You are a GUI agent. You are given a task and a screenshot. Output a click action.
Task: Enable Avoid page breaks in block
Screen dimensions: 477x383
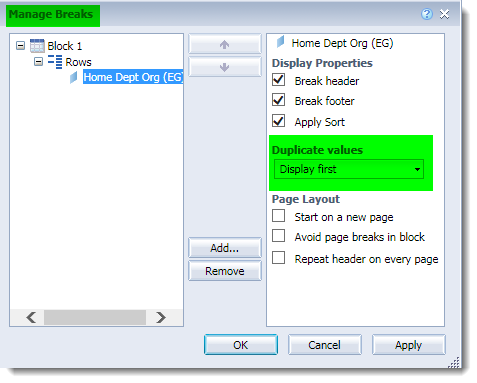click(x=278, y=236)
